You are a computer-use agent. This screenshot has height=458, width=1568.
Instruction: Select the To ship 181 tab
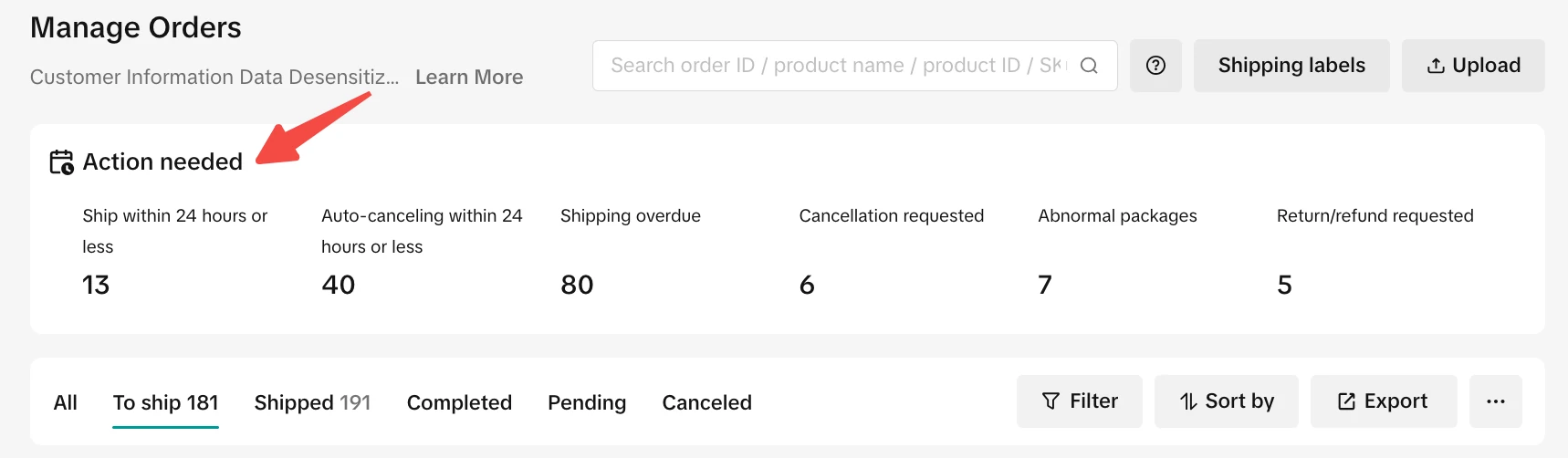(x=165, y=402)
